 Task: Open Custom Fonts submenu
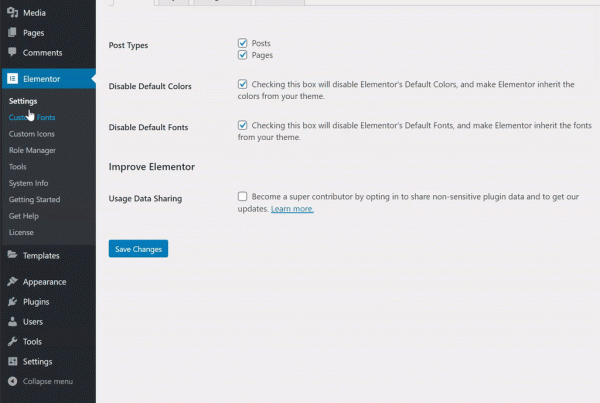point(32,117)
